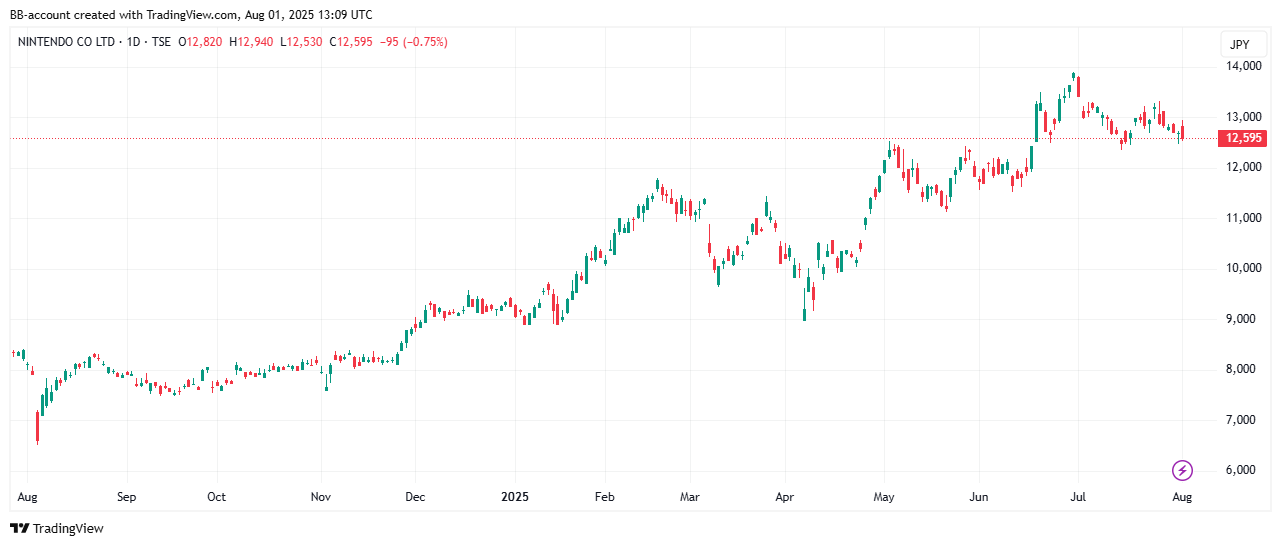
Task: Click the Sep label on time axis
Action: [x=126, y=496]
